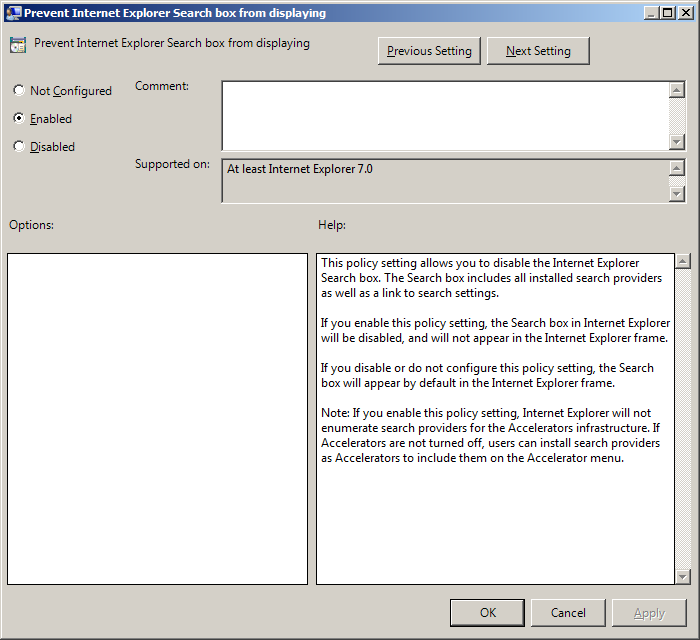700x640 pixels.
Task: Choose the Enabled radio button
Action: click(x=19, y=119)
